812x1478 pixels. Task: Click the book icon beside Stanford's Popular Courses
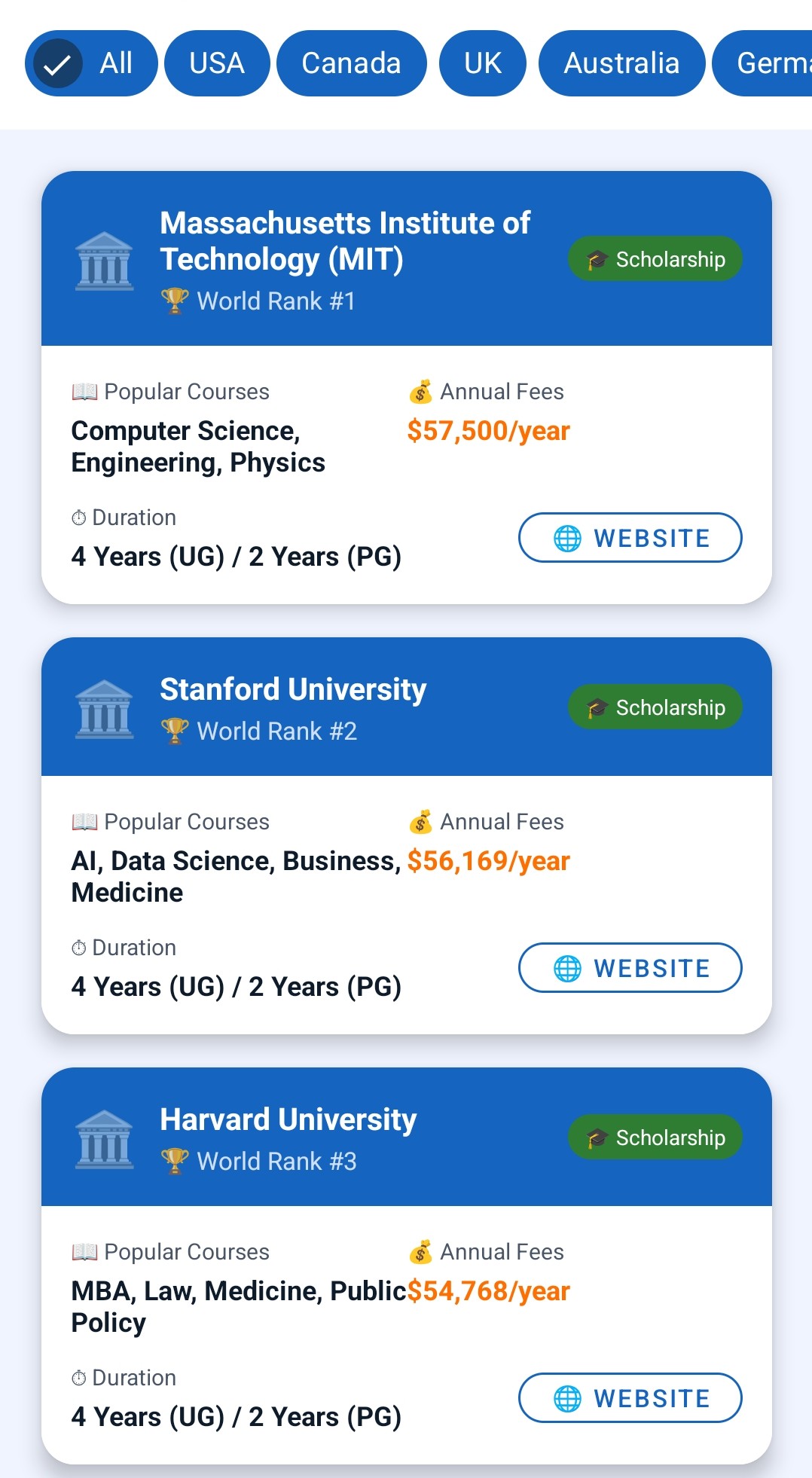pos(84,822)
